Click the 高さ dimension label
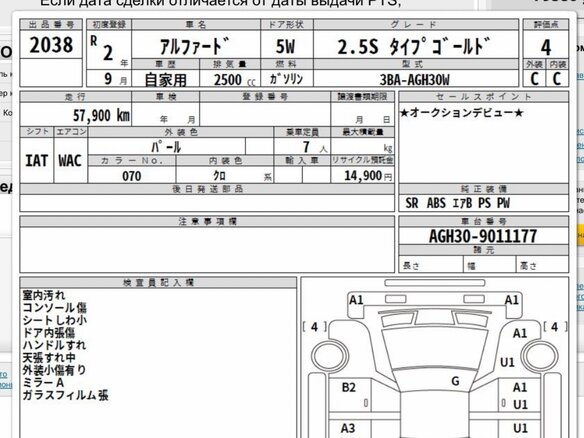The height and width of the screenshot is (438, 584). tap(529, 266)
